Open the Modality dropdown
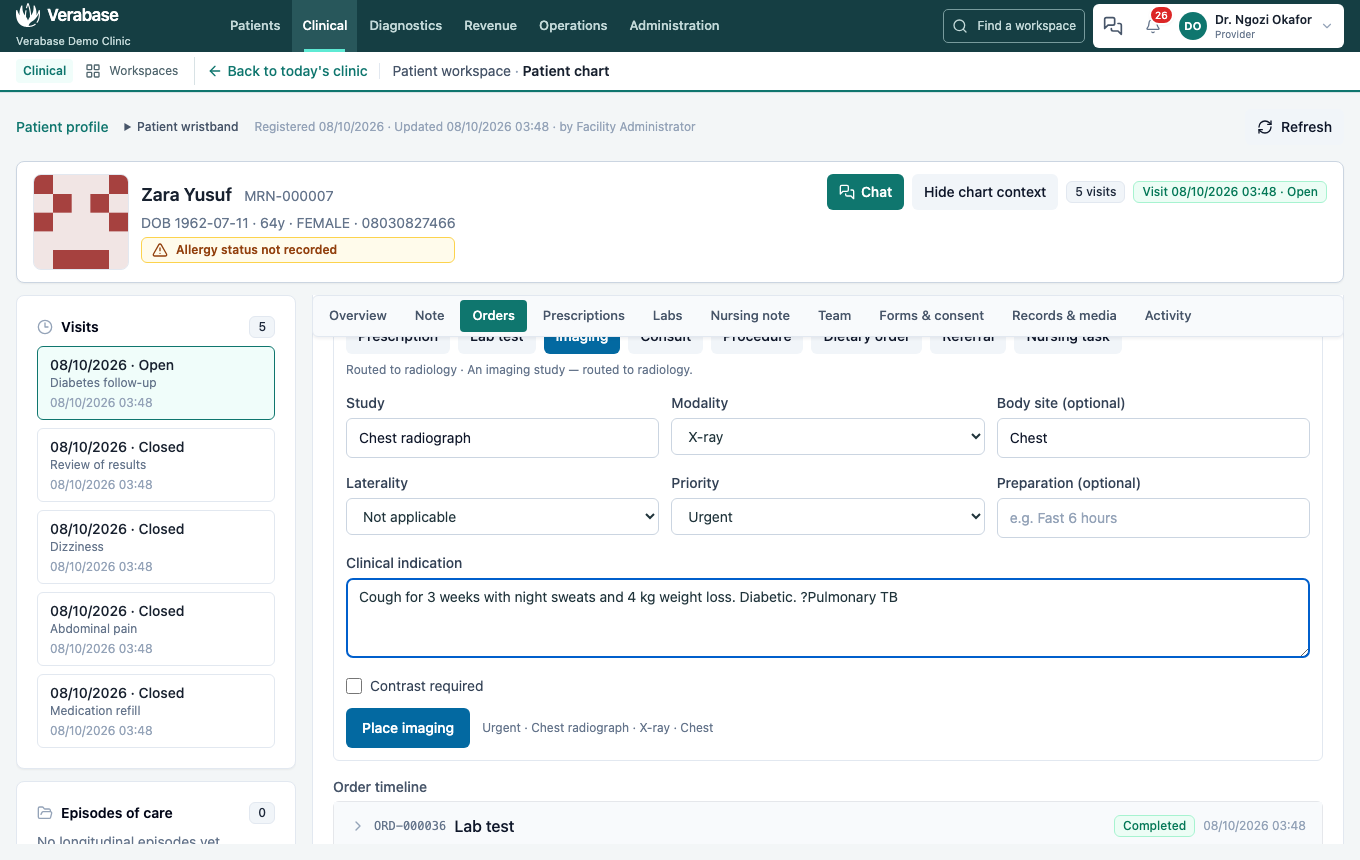This screenshot has height=860, width=1360. tap(828, 437)
